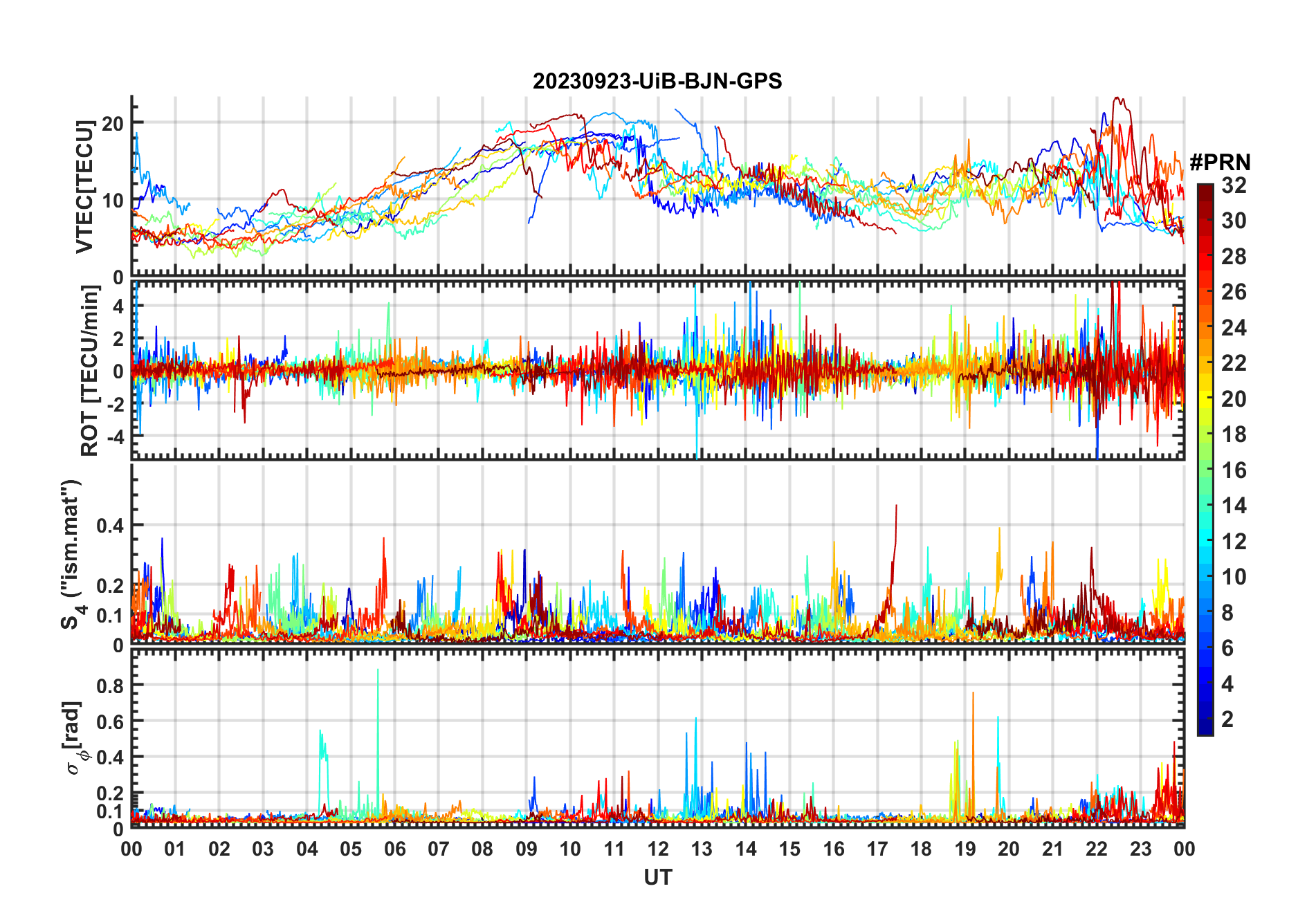Click UT axis hour label 04
The image size is (1316, 920).
(x=307, y=849)
